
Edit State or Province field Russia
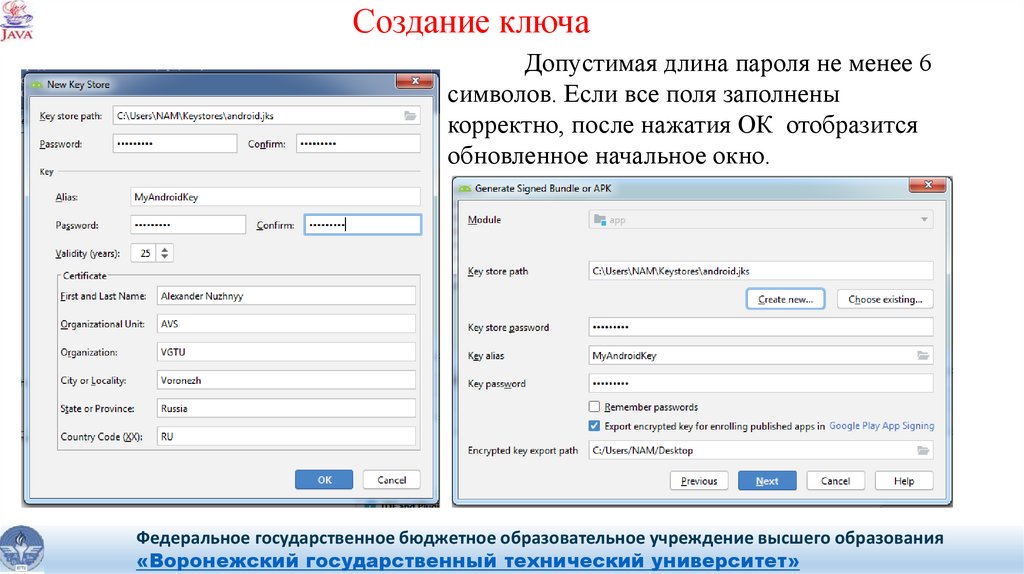pos(286,408)
